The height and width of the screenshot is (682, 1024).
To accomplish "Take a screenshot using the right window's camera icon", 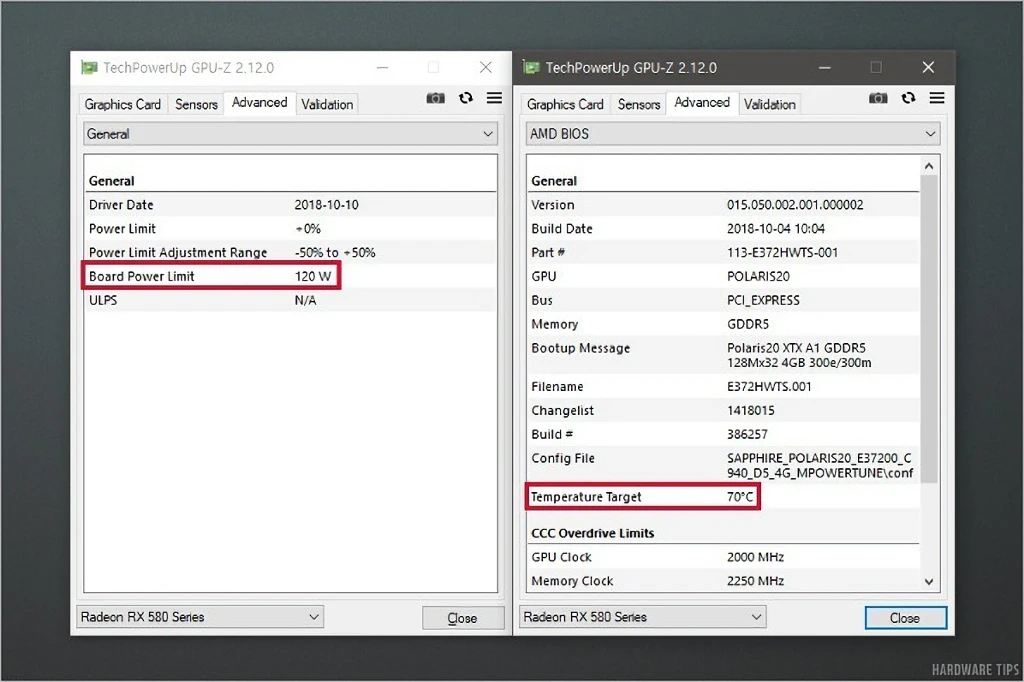I will 878,98.
